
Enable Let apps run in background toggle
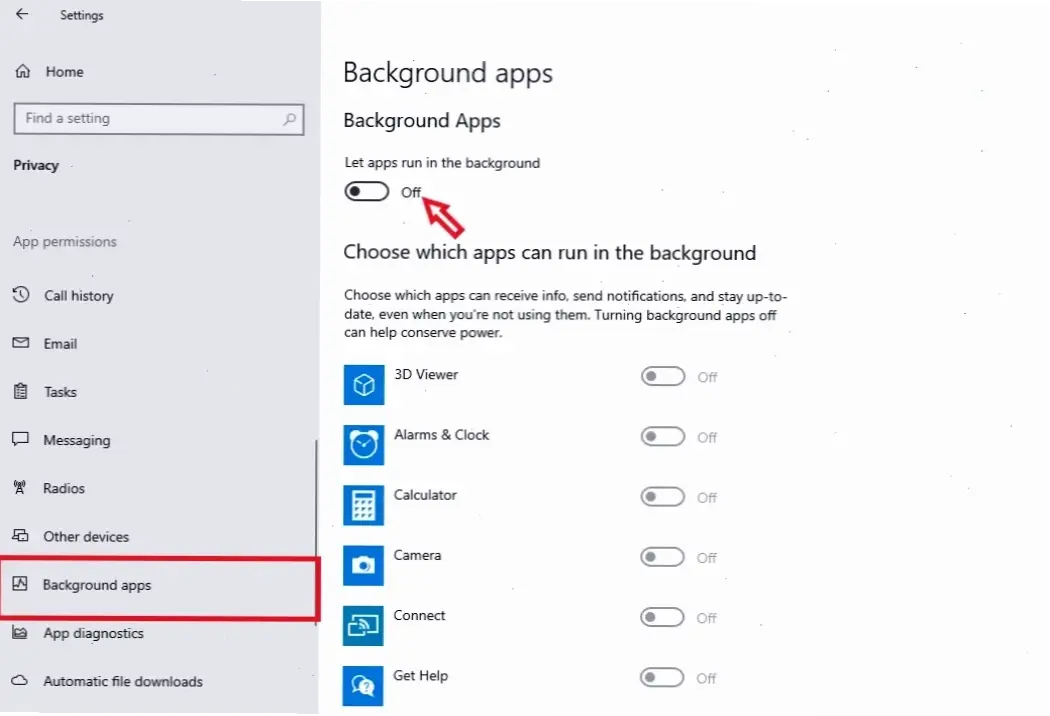[x=366, y=192]
